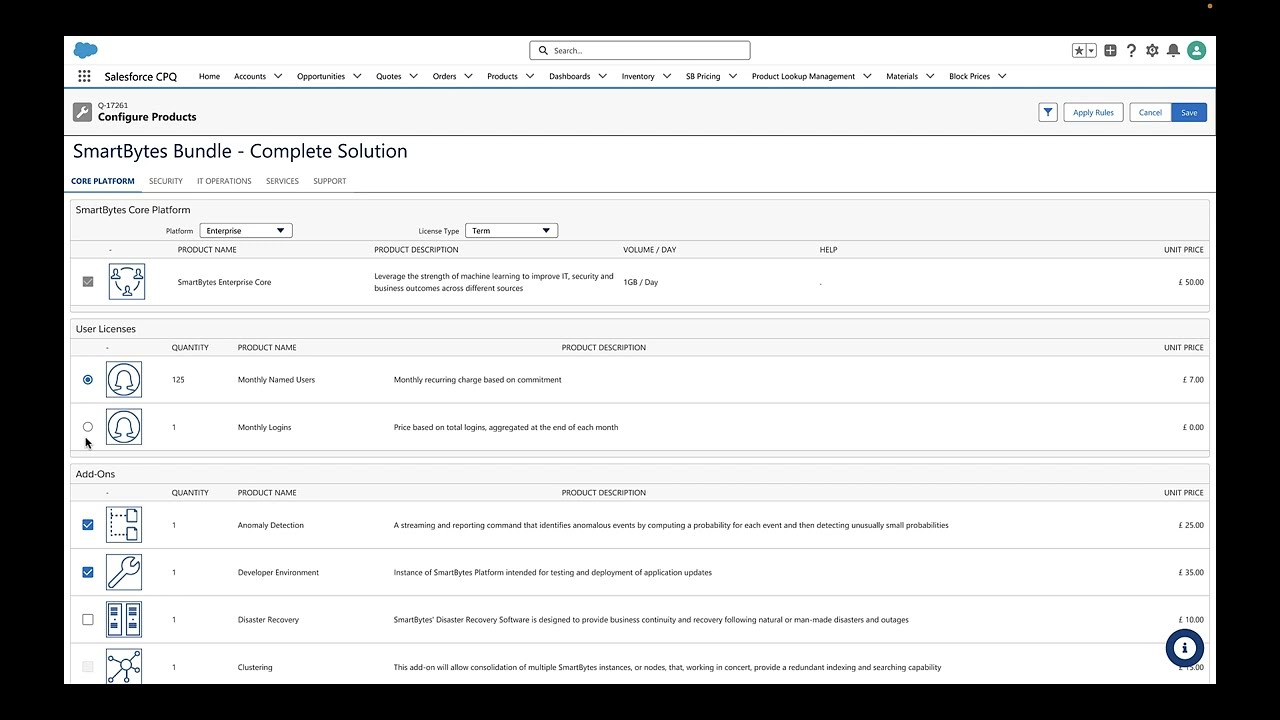
Task: Switch to the Security tab
Action: 166,181
